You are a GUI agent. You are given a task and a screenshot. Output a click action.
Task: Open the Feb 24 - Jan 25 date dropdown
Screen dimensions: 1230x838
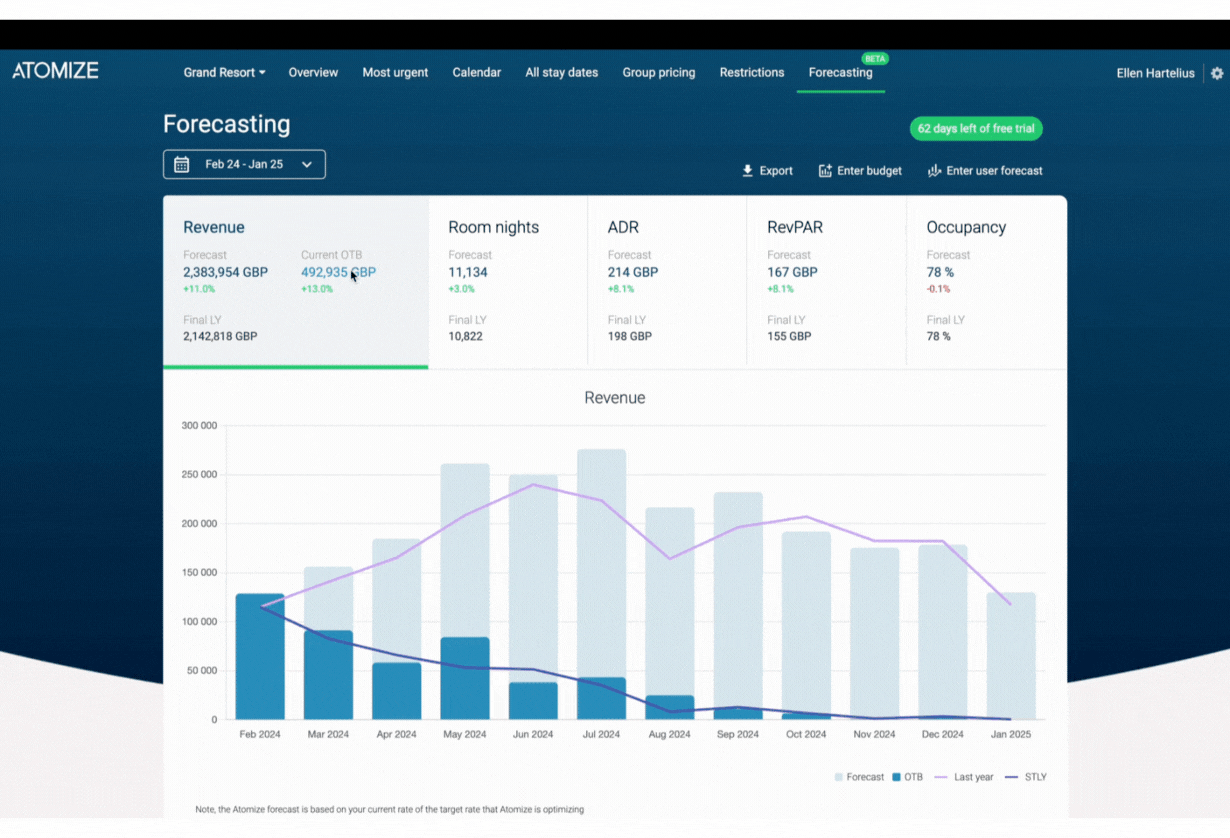coord(308,164)
